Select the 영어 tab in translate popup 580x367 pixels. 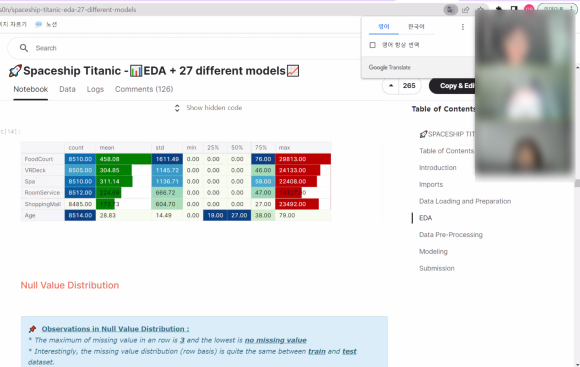click(x=384, y=27)
